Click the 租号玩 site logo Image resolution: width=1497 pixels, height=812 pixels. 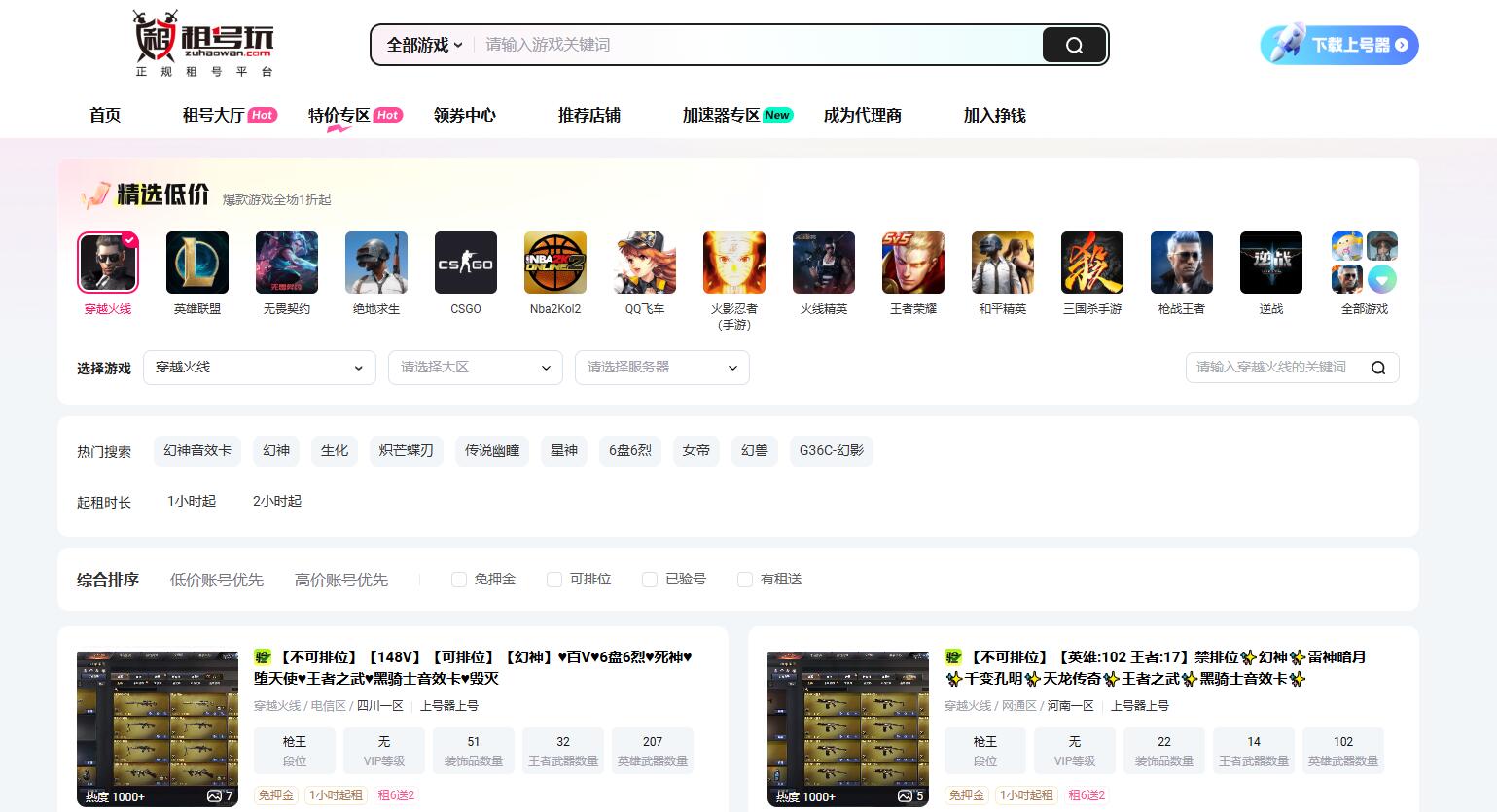204,44
